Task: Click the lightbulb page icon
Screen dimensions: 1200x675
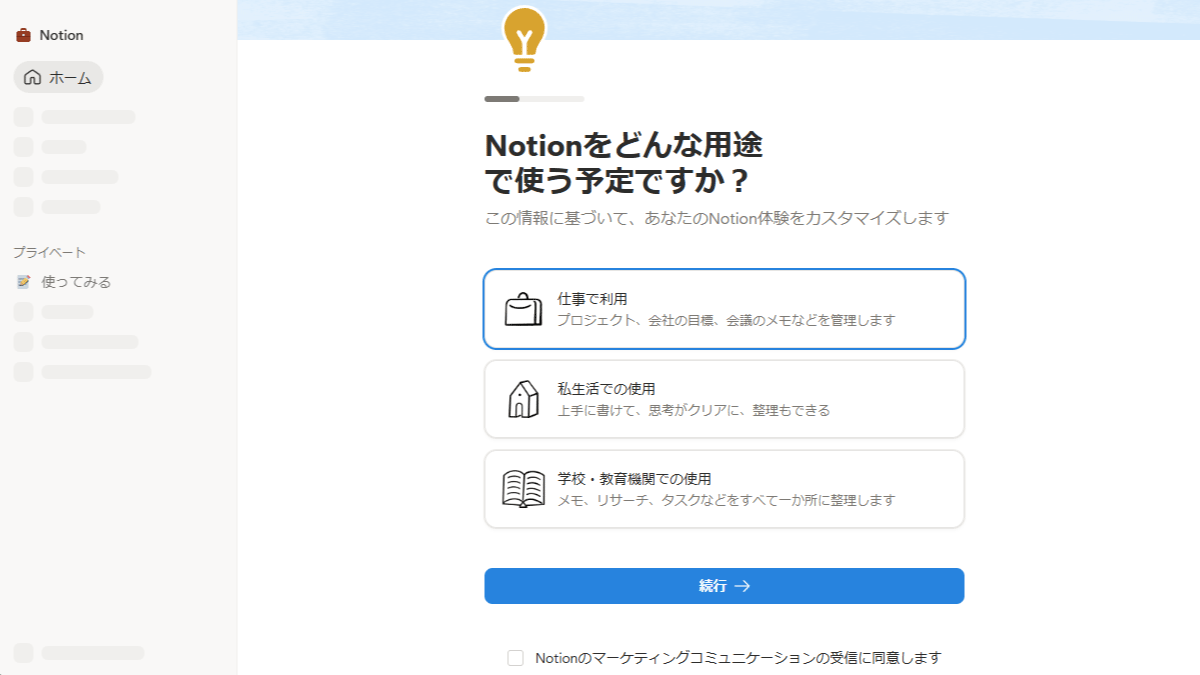Action: pyautogui.click(x=524, y=39)
